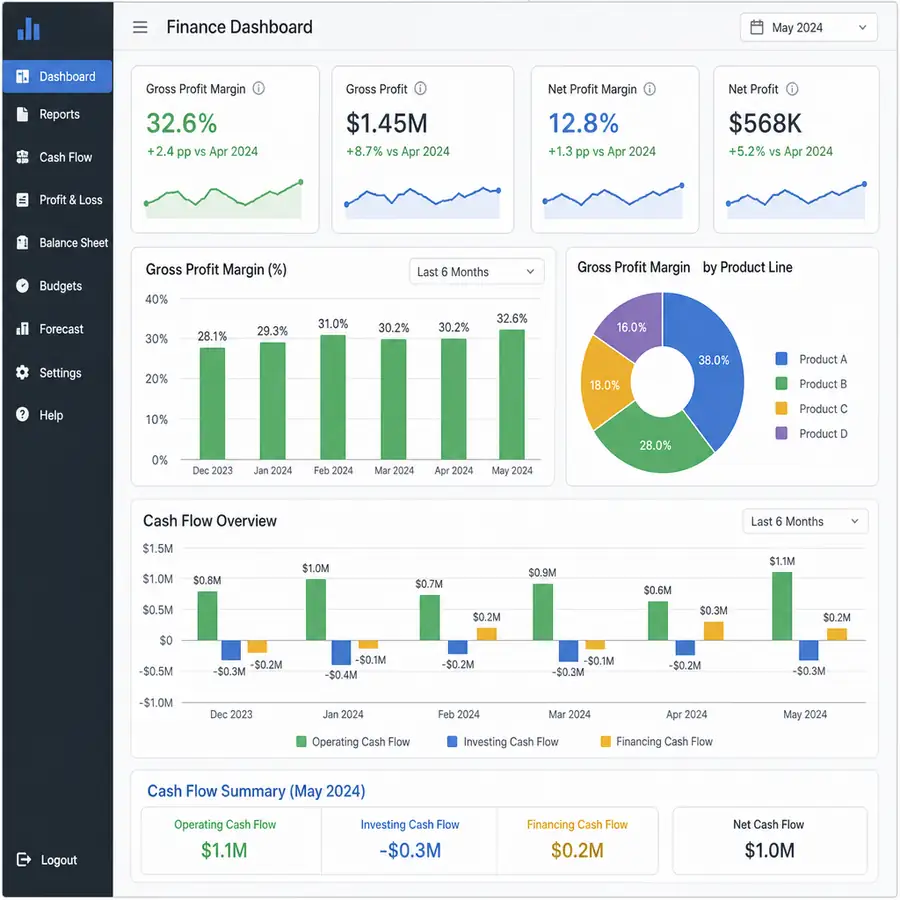The image size is (900, 900).
Task: Click the Budgets sidebar icon
Action: [22, 285]
